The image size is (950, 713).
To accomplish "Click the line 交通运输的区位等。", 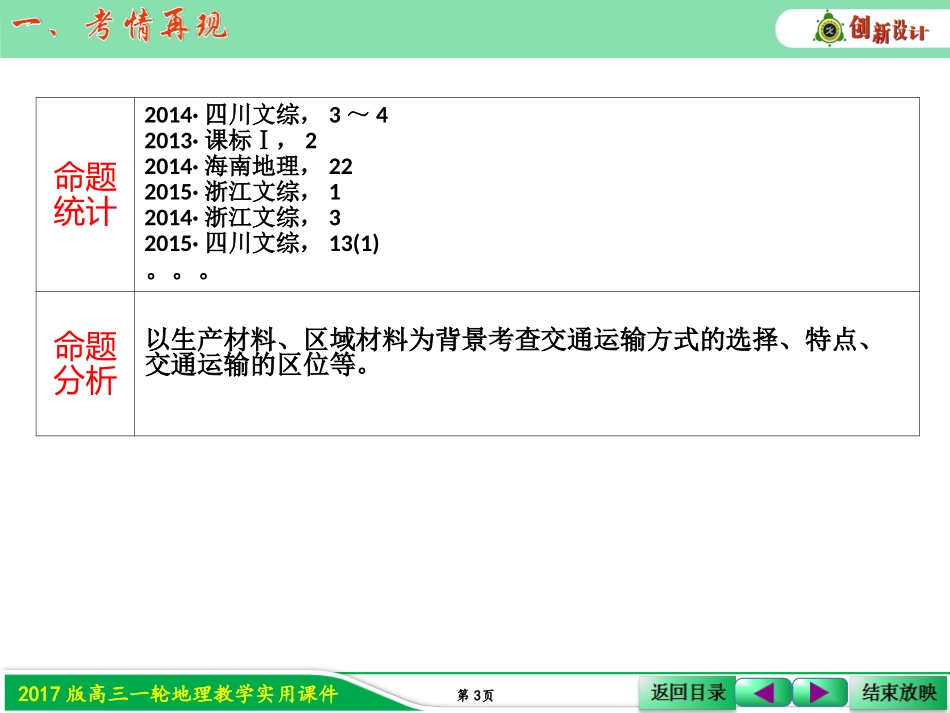I will pyautogui.click(x=257, y=365).
